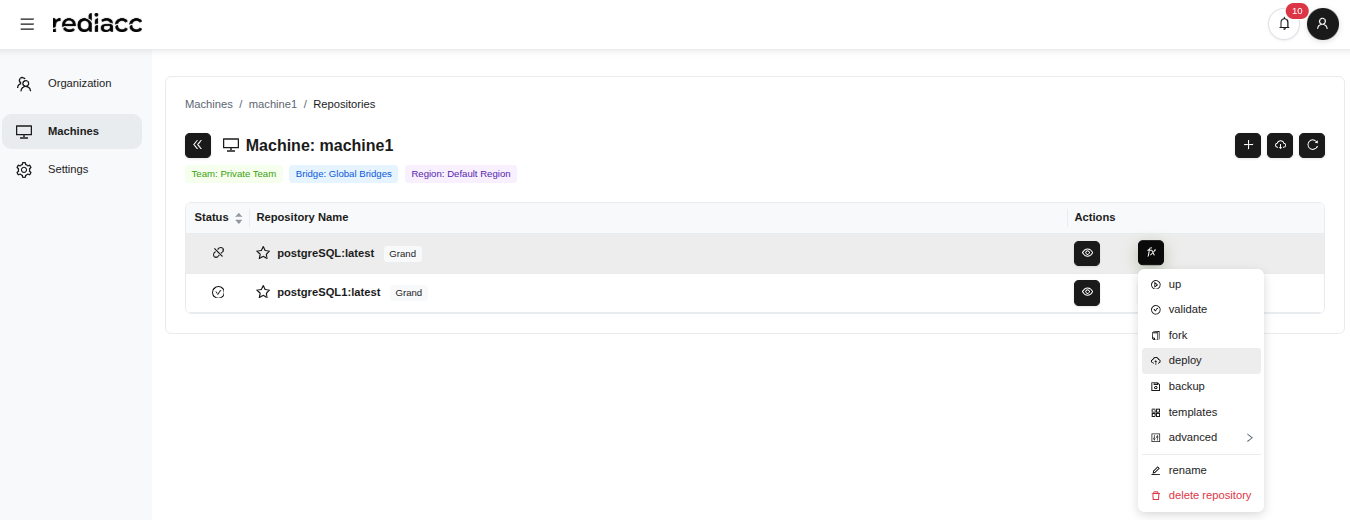
Task: Open Settings in the sidebar
Action: tap(68, 169)
